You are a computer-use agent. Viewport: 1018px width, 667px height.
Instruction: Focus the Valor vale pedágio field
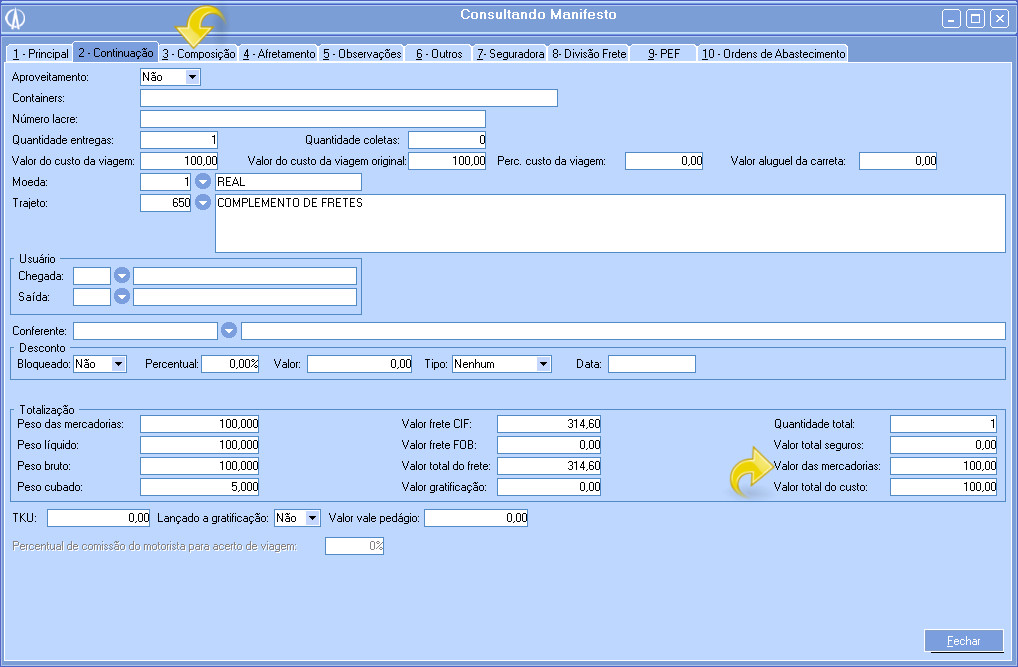click(x=476, y=518)
